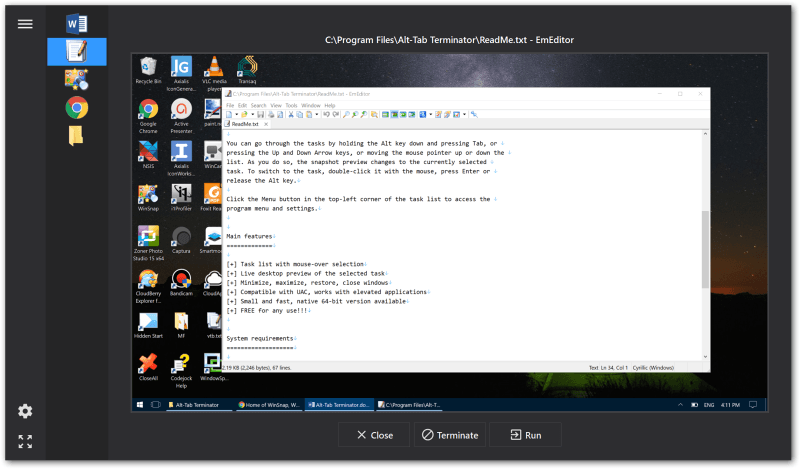This screenshot has width=800, height=469.
Task: Click the EmEditor desktop preview thumbnail
Action: click(x=449, y=233)
